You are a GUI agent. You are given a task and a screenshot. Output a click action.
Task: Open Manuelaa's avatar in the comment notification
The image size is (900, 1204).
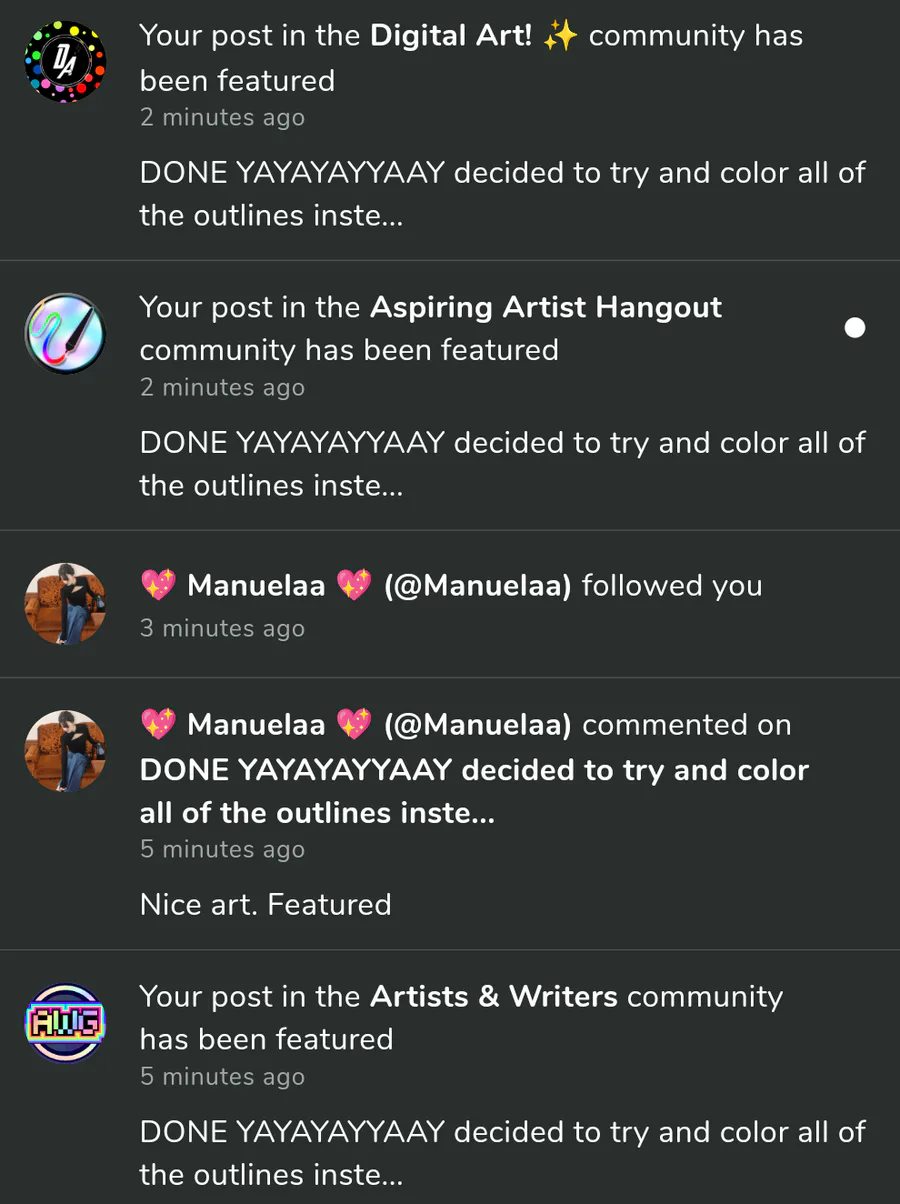tap(65, 751)
